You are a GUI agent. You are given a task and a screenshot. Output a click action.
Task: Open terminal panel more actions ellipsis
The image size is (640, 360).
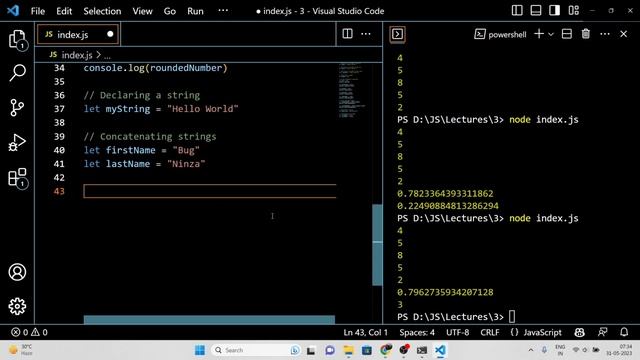605,34
